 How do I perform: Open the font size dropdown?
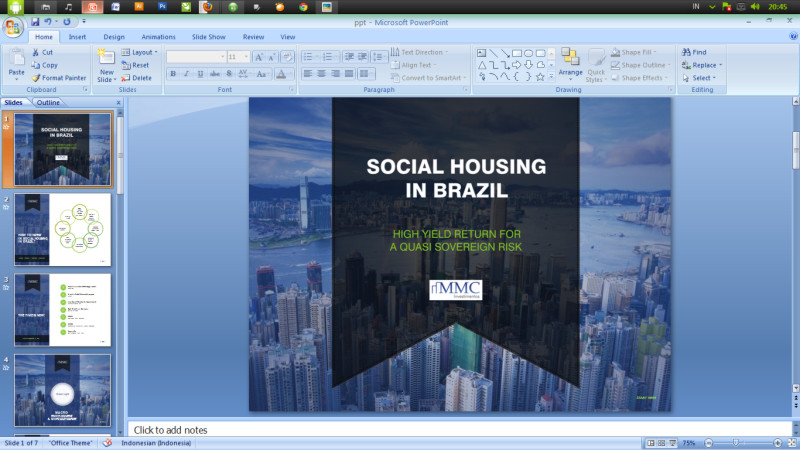(x=245, y=57)
